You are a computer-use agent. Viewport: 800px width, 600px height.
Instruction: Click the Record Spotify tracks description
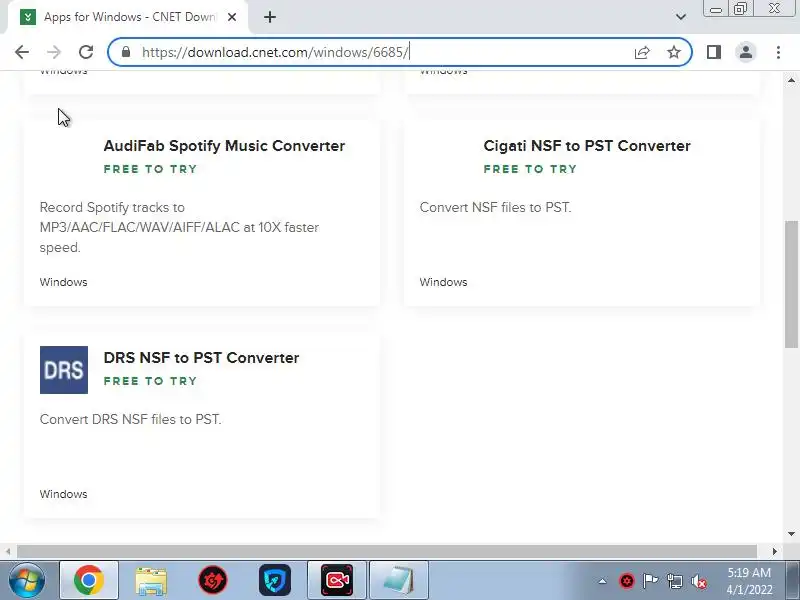coord(179,228)
